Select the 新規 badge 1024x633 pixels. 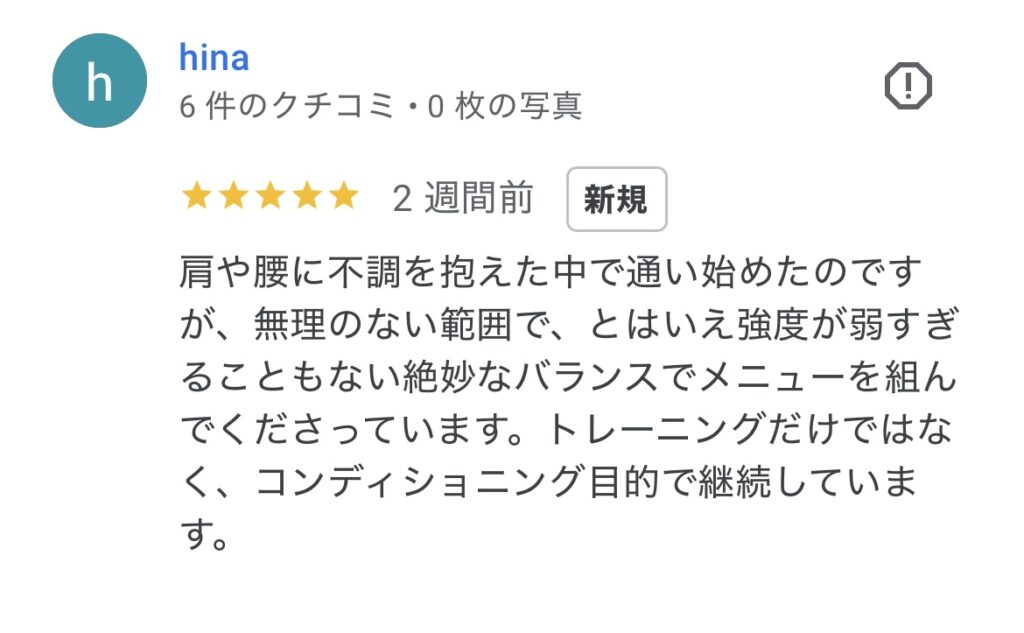[x=616, y=199]
